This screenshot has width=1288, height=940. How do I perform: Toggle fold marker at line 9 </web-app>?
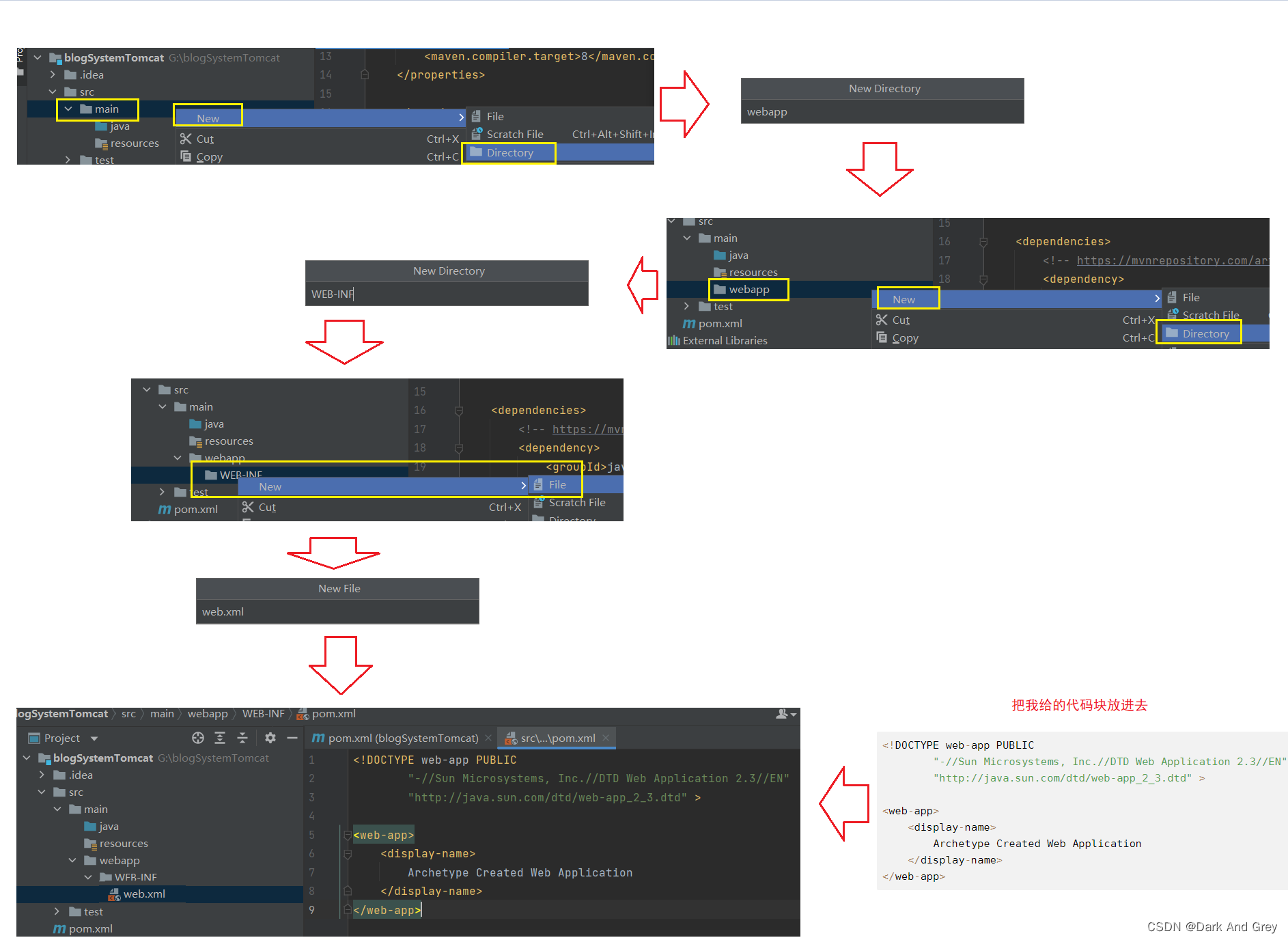(348, 910)
